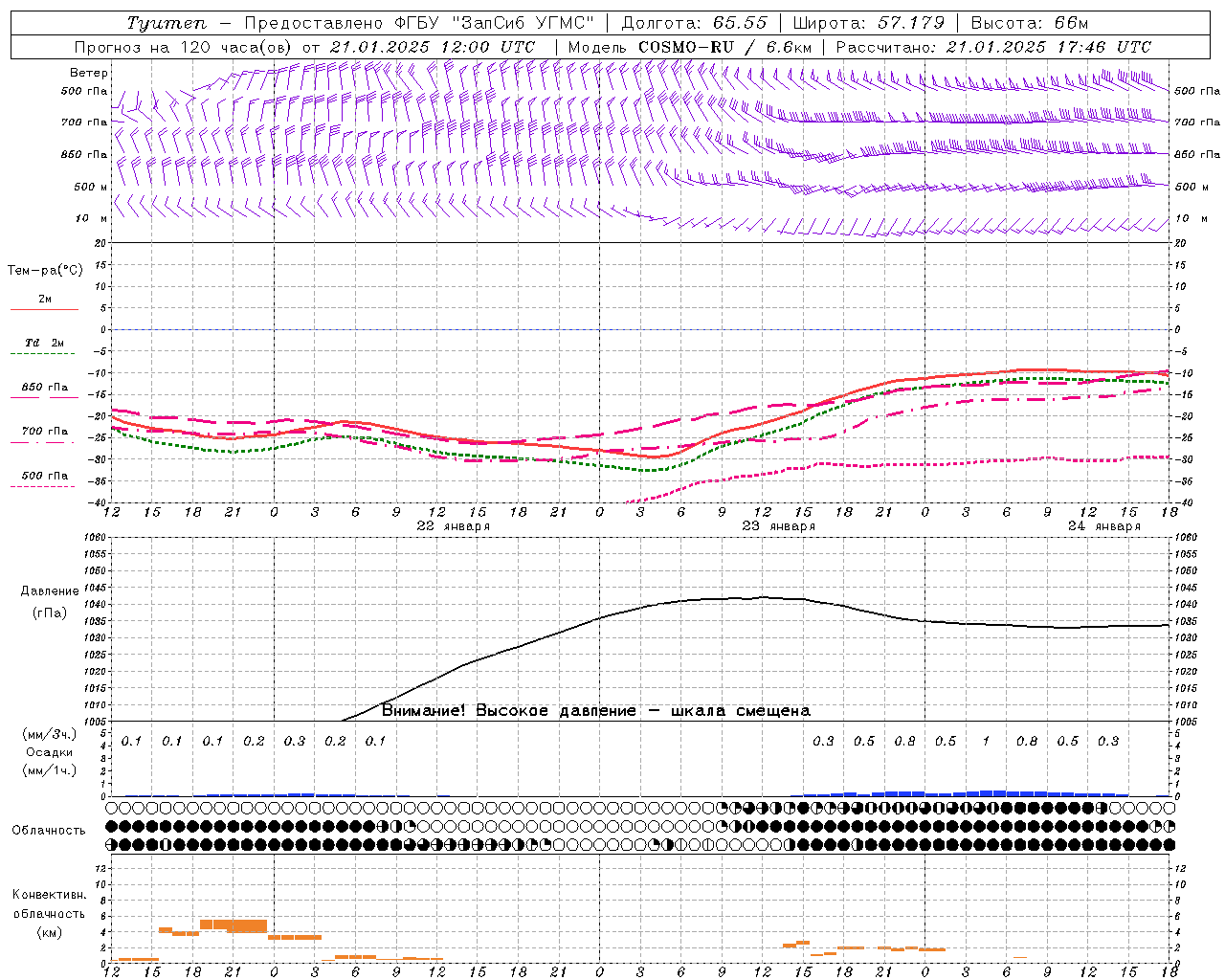Select the '(мм/1ч.)' precipitation unit label
Image resolution: width=1225 pixels, height=980 pixels.
click(50, 770)
